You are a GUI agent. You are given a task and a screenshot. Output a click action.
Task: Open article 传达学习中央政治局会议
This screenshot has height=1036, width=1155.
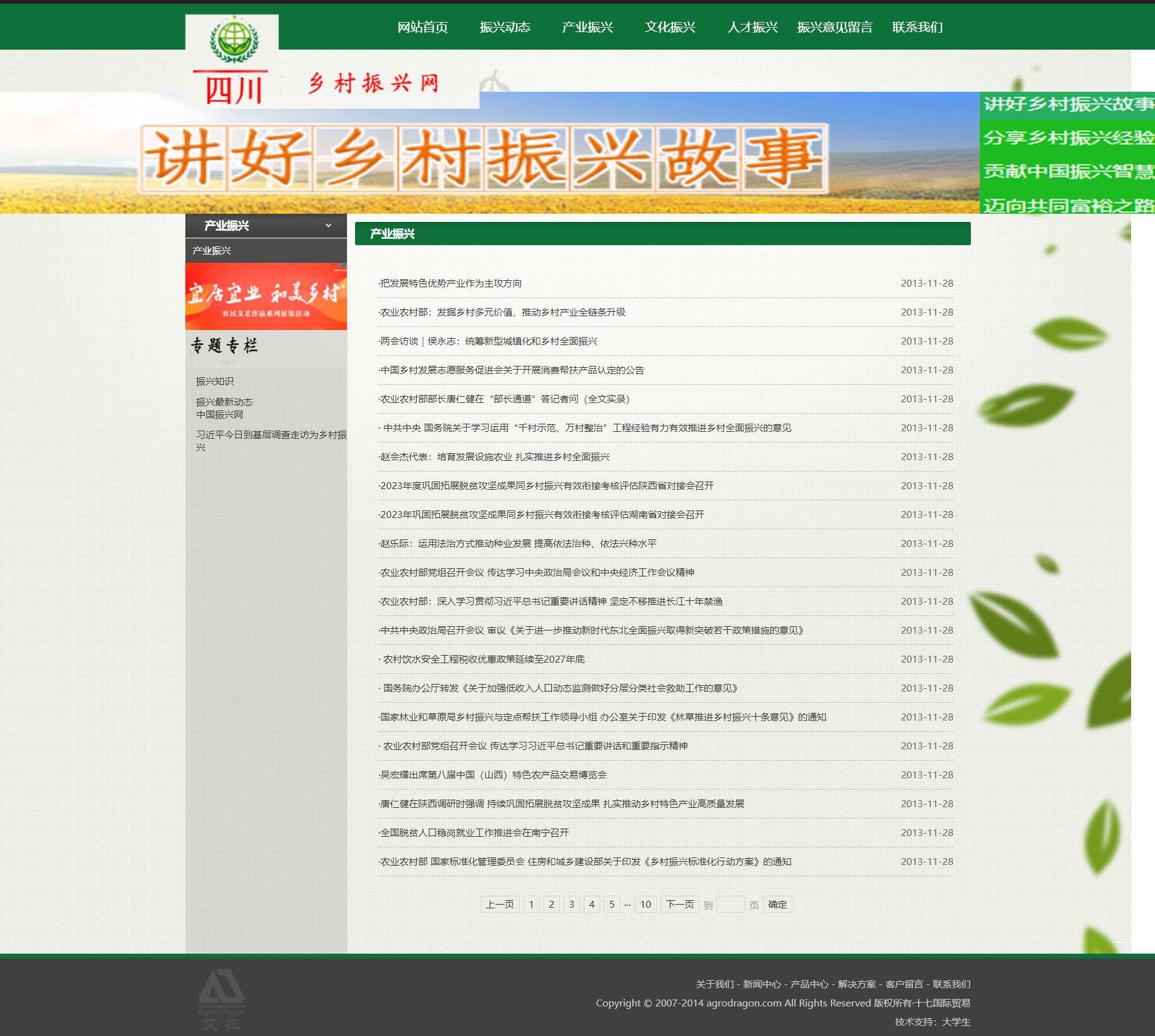(537, 573)
